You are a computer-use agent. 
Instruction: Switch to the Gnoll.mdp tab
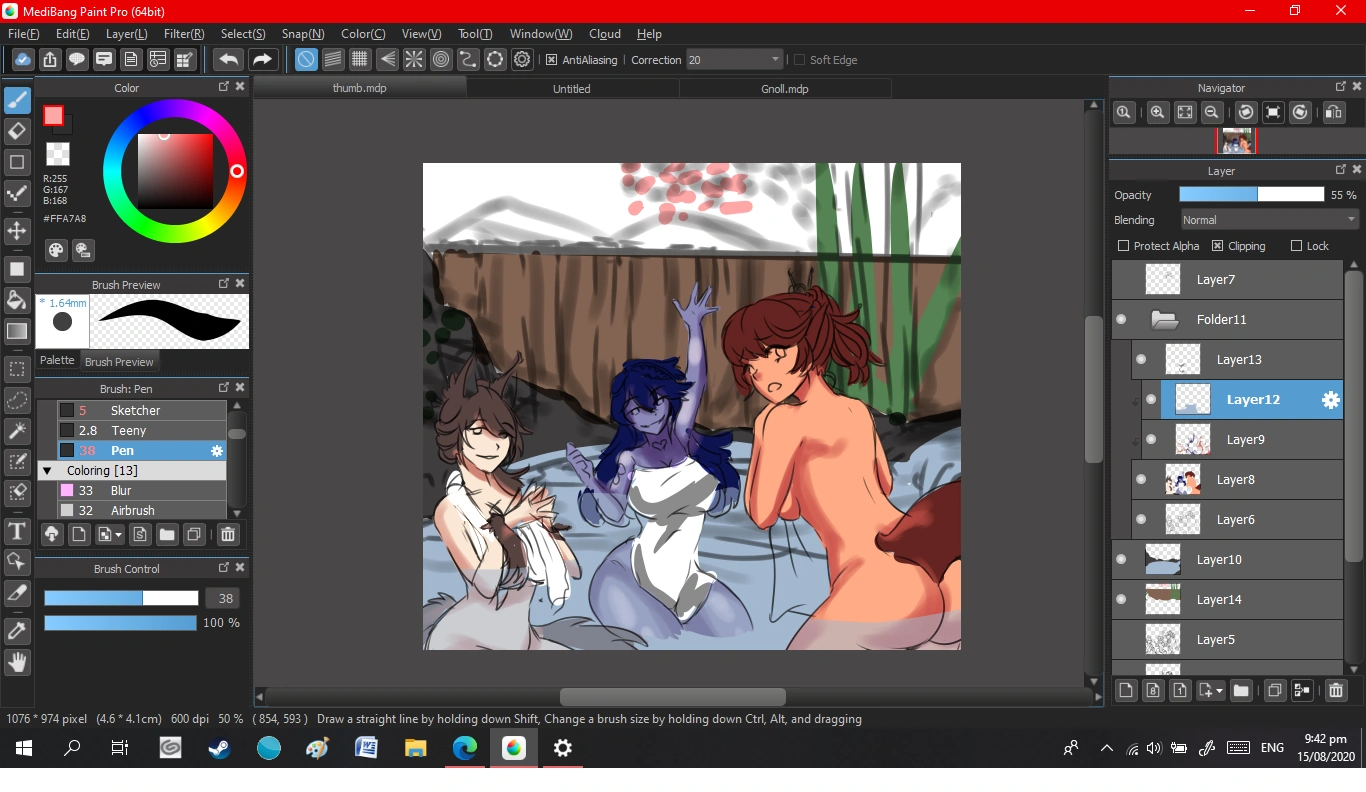pos(785,89)
